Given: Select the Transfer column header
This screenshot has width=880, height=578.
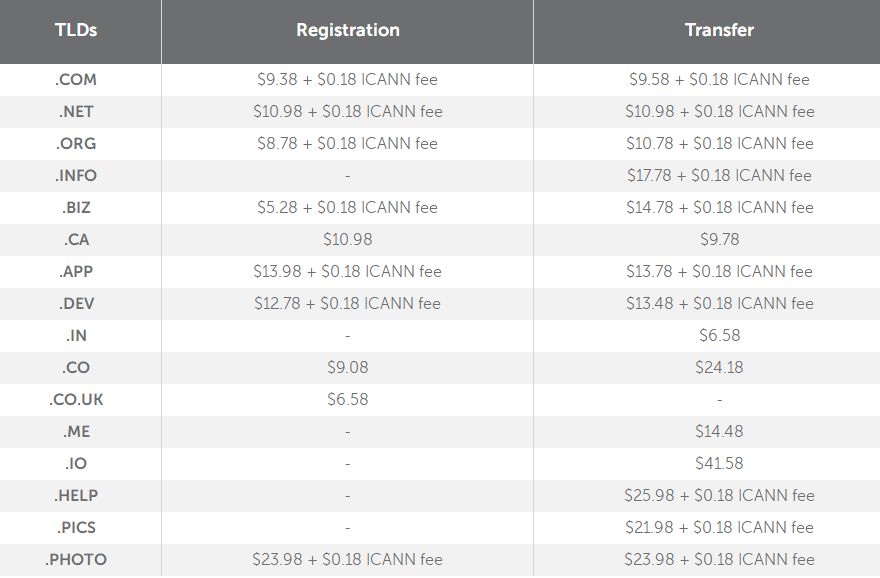Looking at the screenshot, I should click(719, 30).
